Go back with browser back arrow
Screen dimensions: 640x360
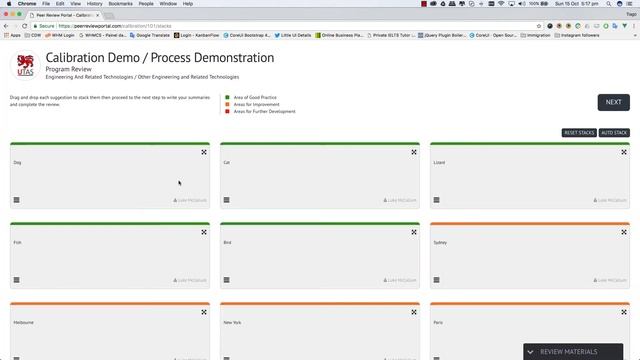click(x=6, y=26)
